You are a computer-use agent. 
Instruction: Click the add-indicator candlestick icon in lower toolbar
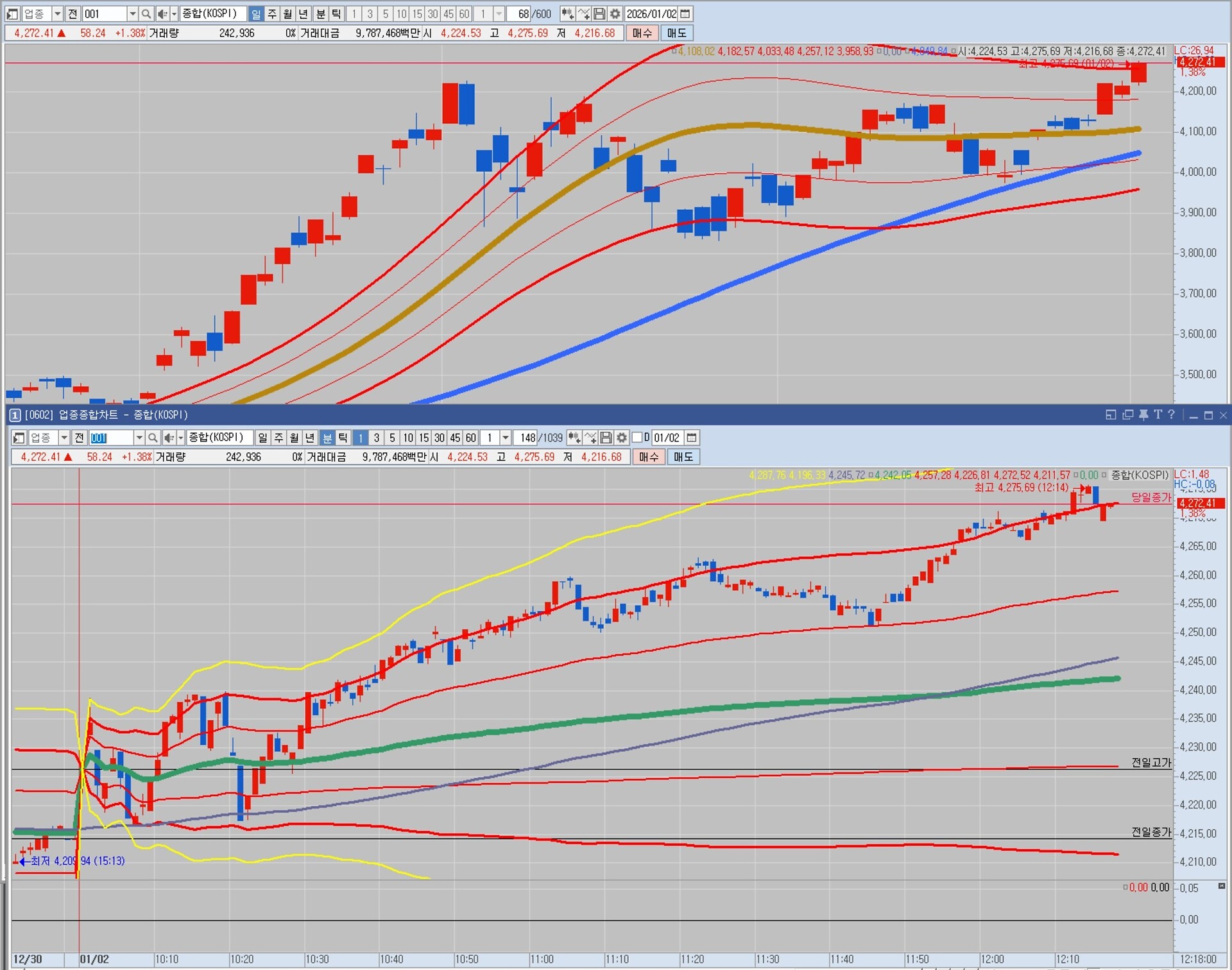tap(574, 438)
